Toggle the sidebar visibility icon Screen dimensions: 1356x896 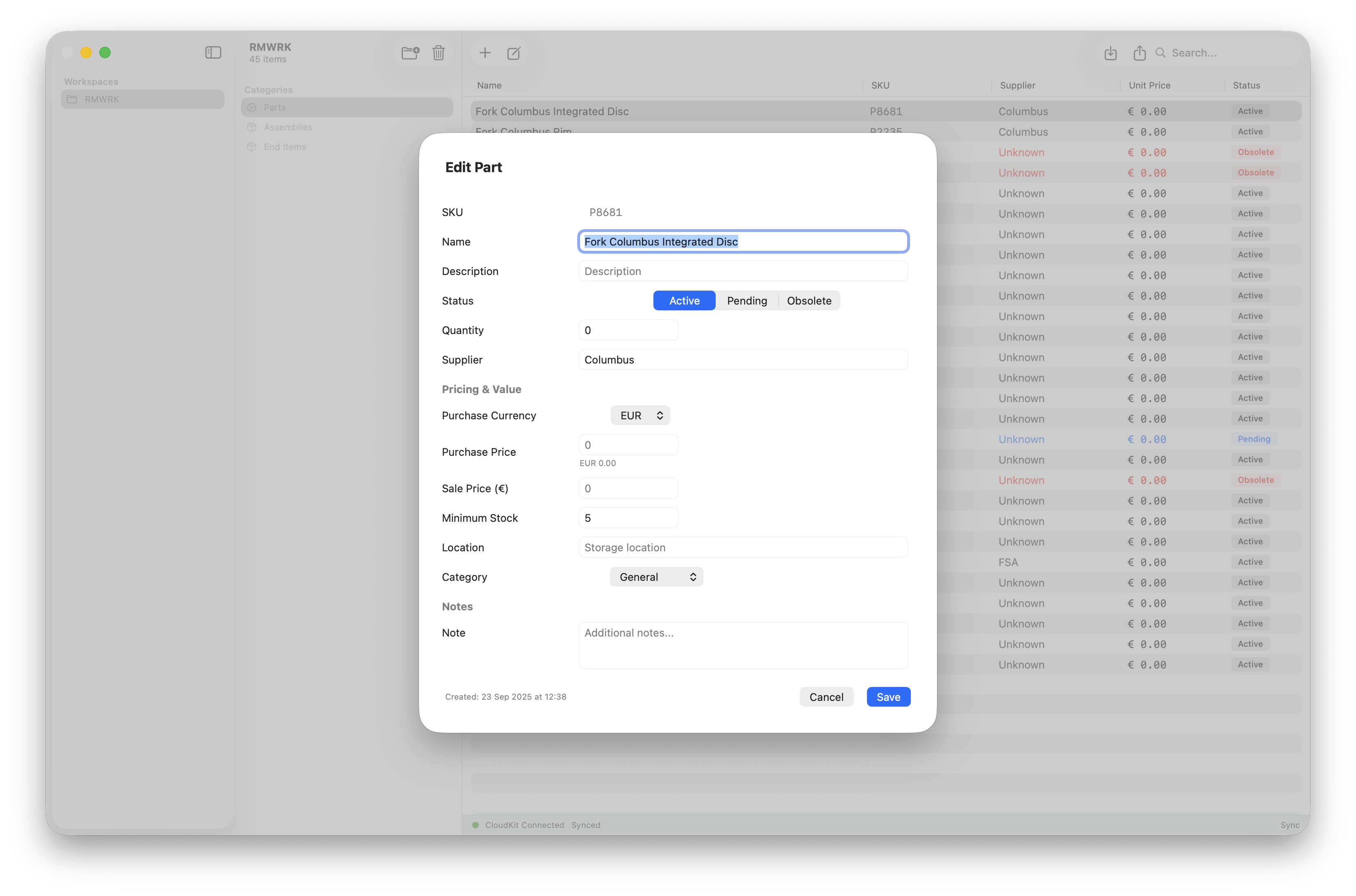click(213, 52)
